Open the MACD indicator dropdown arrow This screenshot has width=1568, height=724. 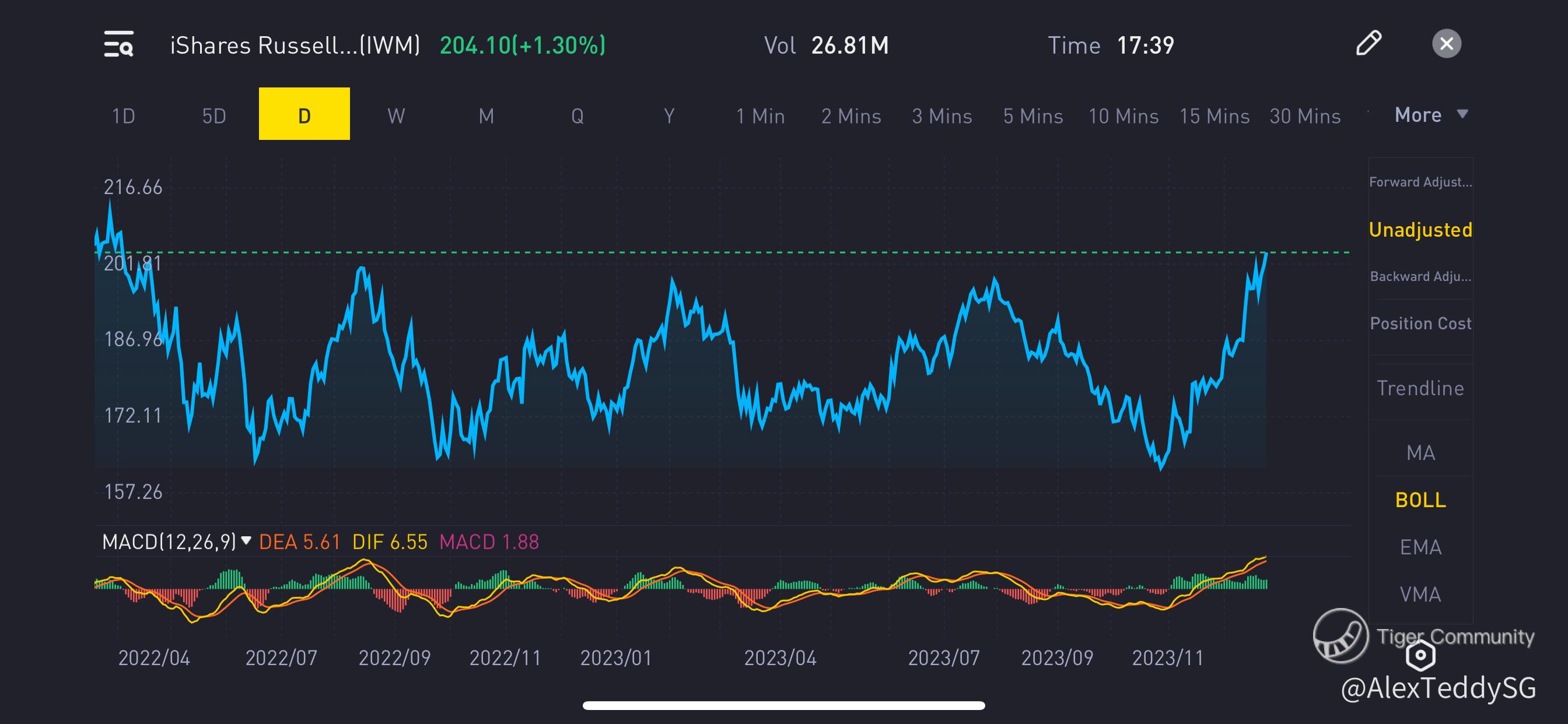click(x=247, y=540)
